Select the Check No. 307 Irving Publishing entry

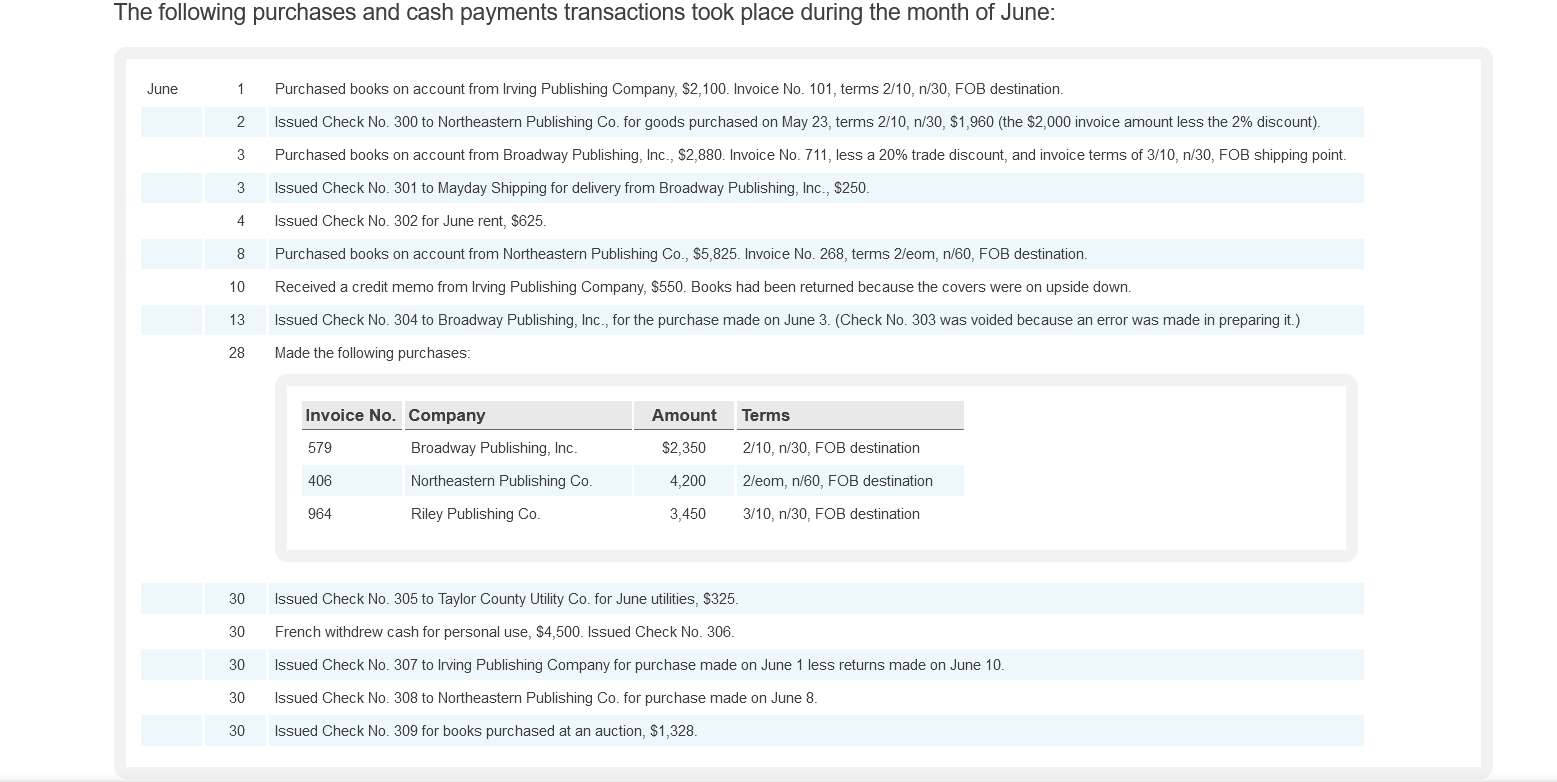click(640, 665)
